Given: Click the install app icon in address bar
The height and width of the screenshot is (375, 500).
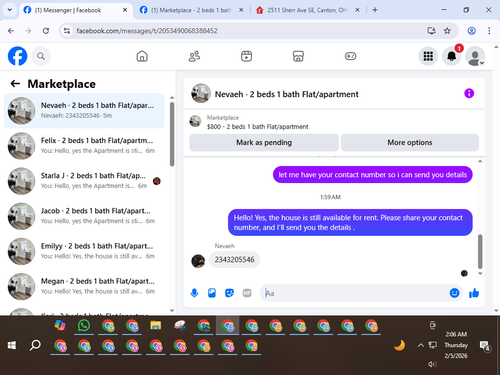Looking at the screenshot, I should (431, 31).
